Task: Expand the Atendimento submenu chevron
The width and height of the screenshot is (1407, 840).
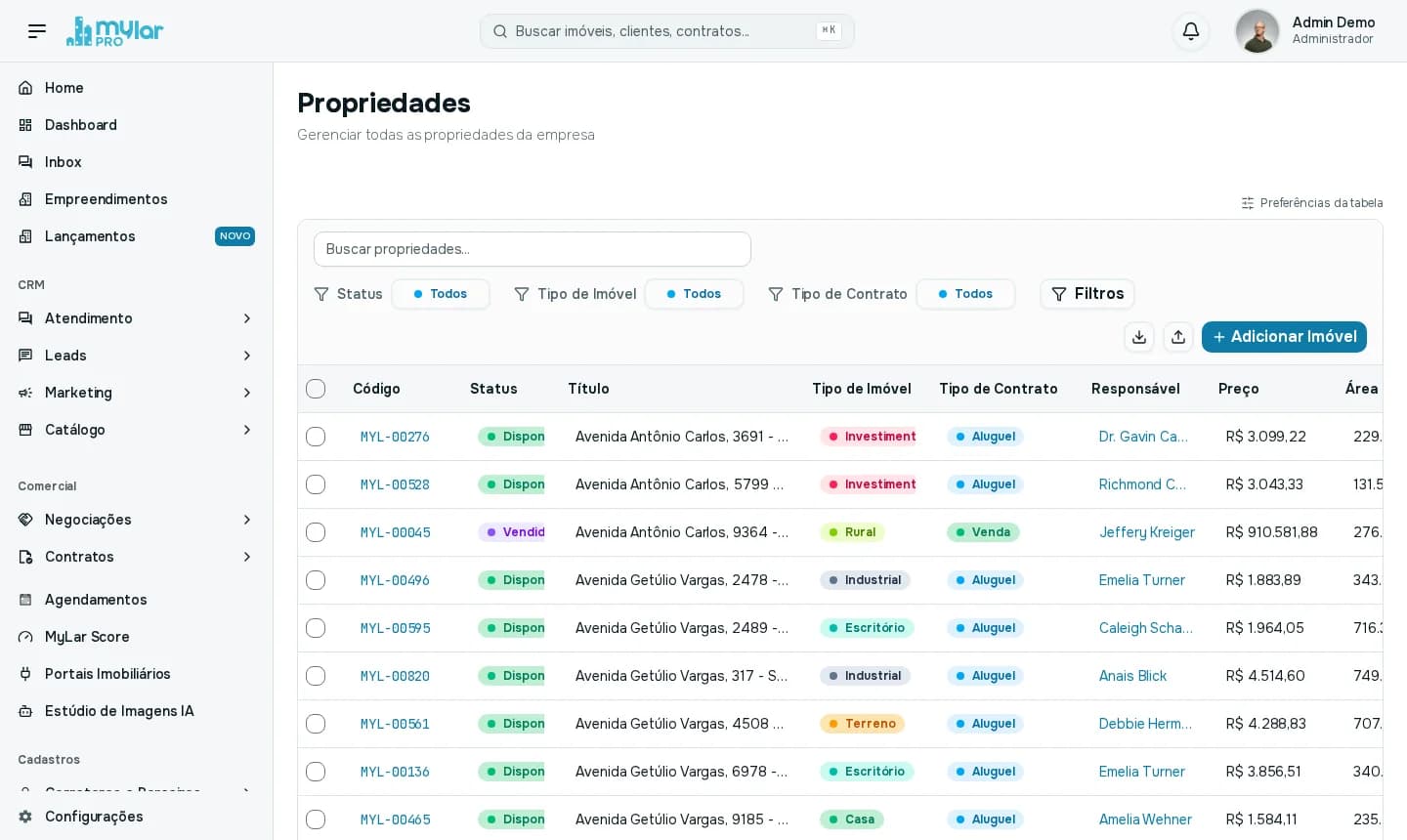Action: (x=247, y=318)
